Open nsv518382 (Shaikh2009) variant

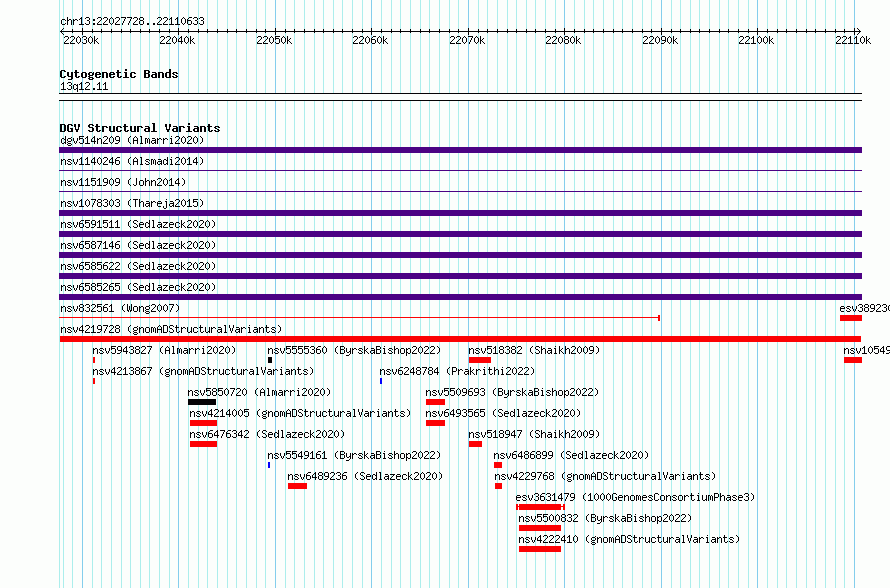click(534, 350)
